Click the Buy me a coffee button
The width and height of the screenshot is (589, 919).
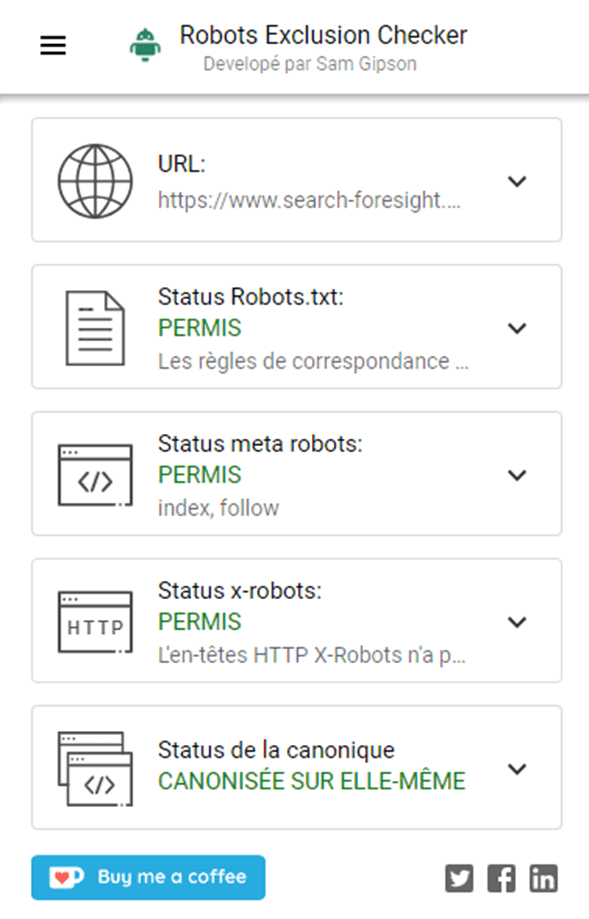coord(148,877)
